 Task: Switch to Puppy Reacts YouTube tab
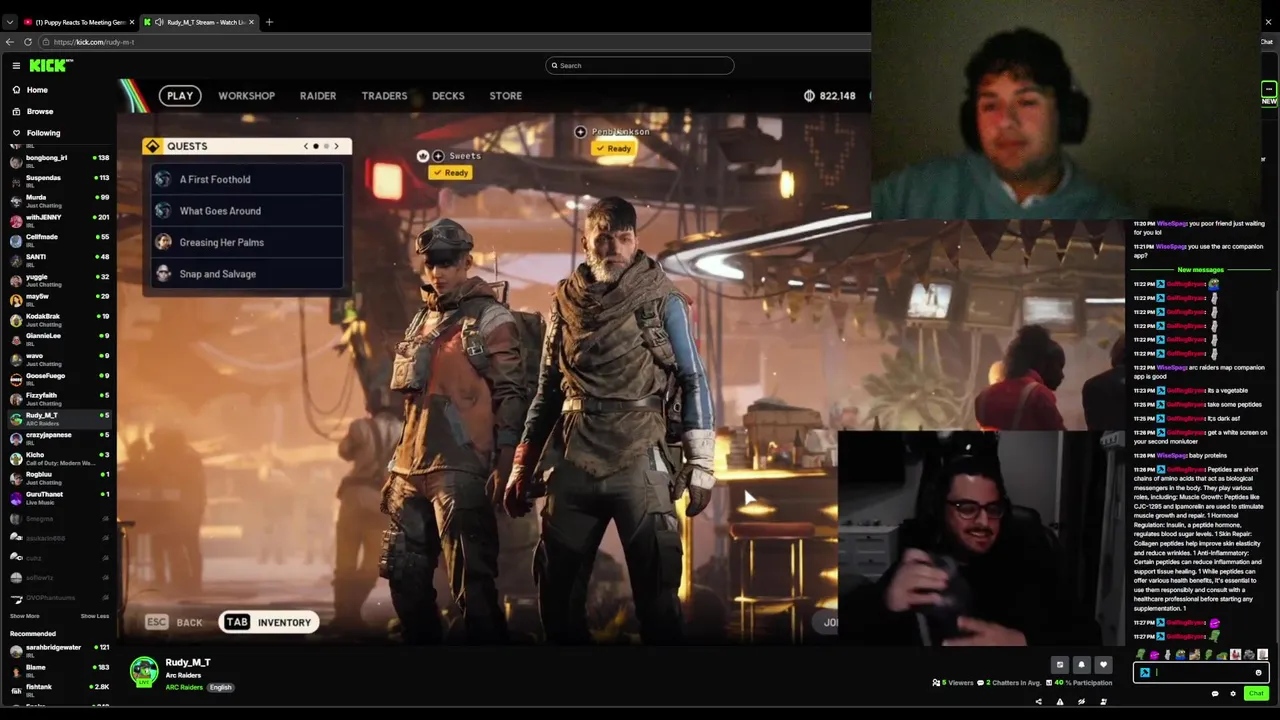click(x=78, y=22)
